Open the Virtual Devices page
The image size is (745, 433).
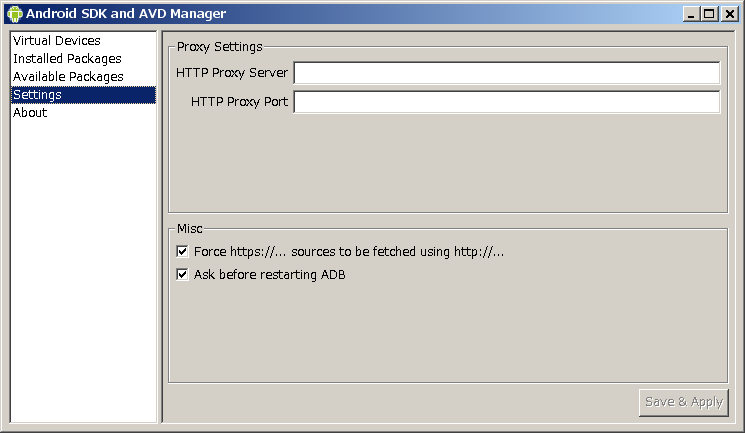[x=83, y=41]
